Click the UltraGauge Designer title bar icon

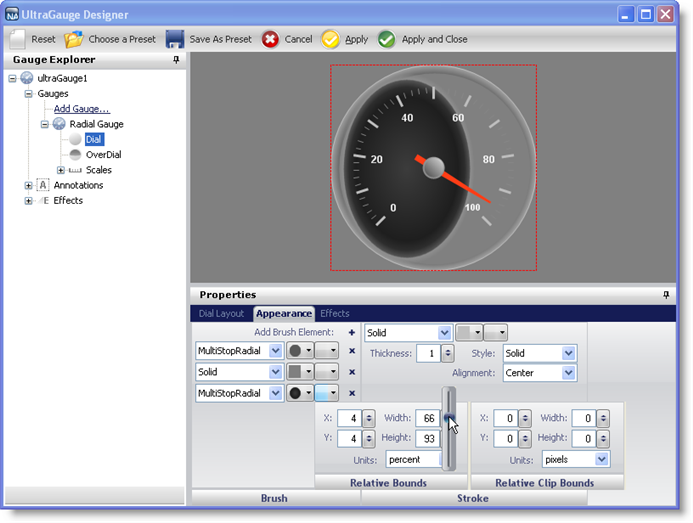[x=12, y=15]
